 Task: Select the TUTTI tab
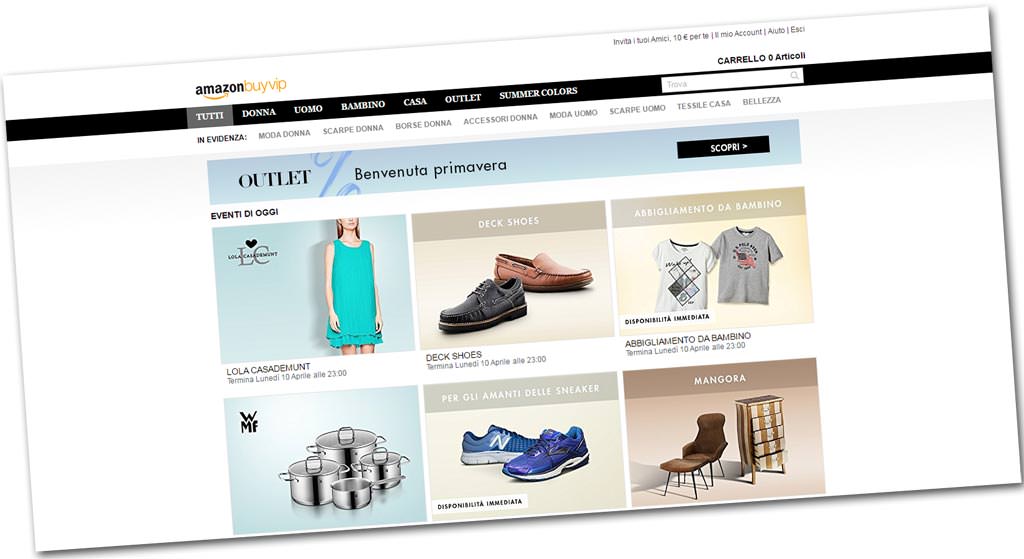point(210,116)
